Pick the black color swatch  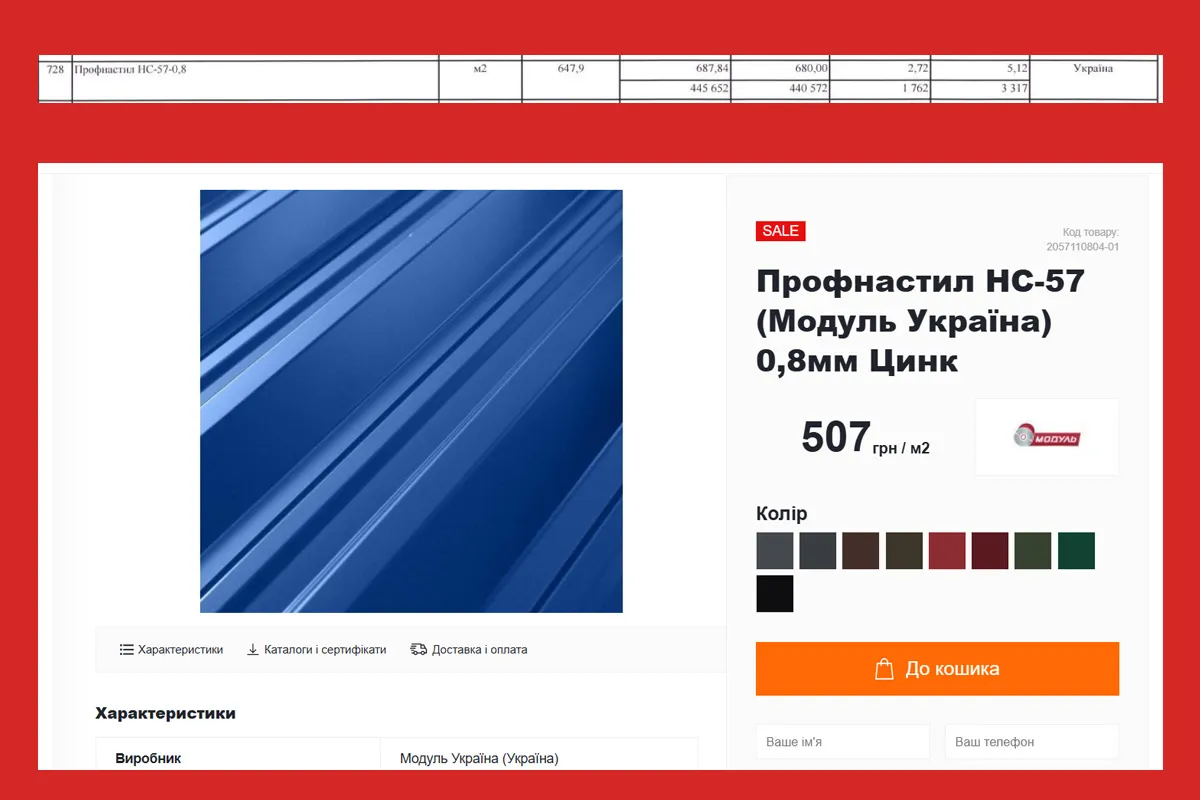(775, 594)
